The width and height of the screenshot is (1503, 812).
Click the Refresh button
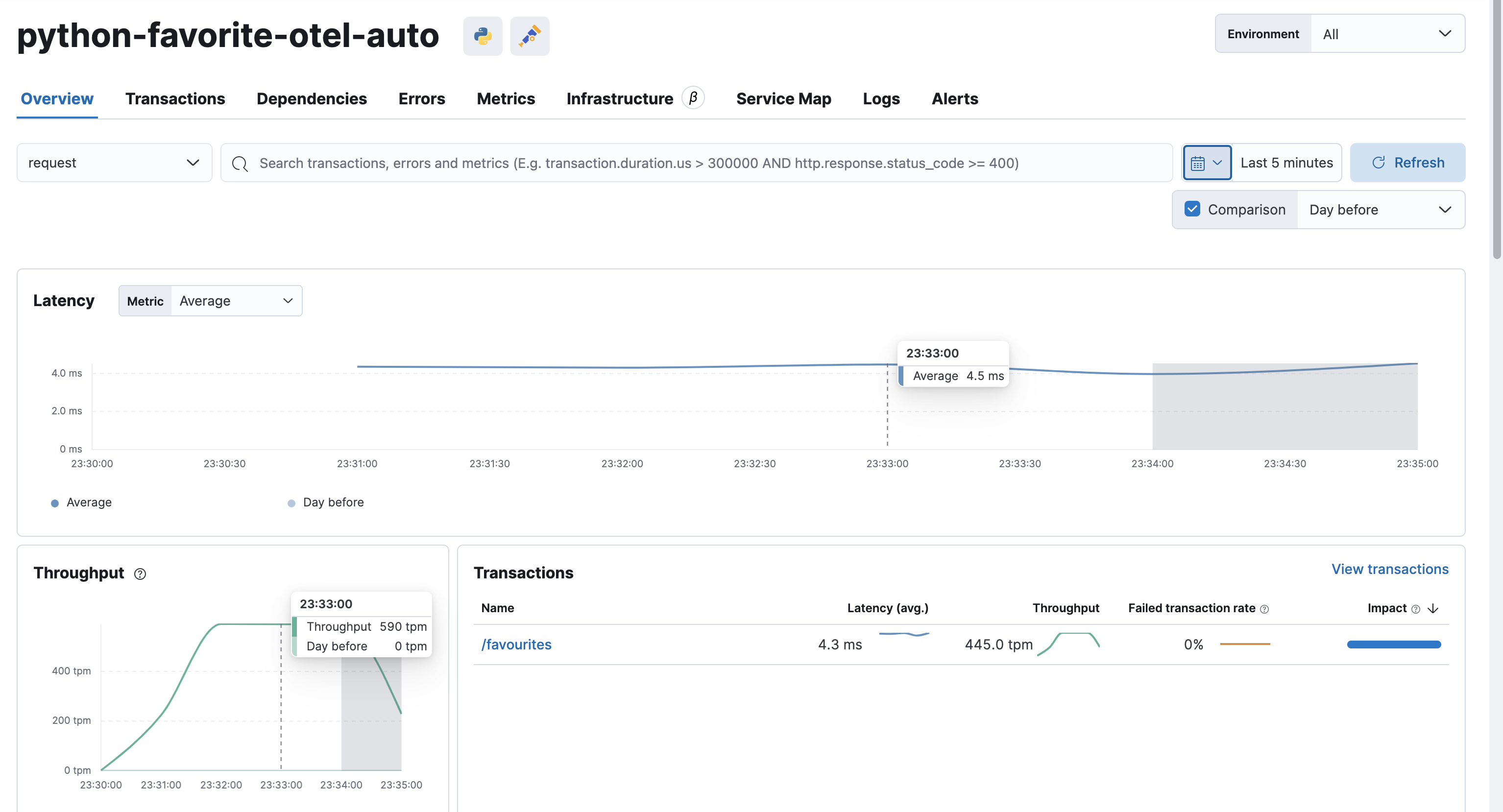(1407, 162)
